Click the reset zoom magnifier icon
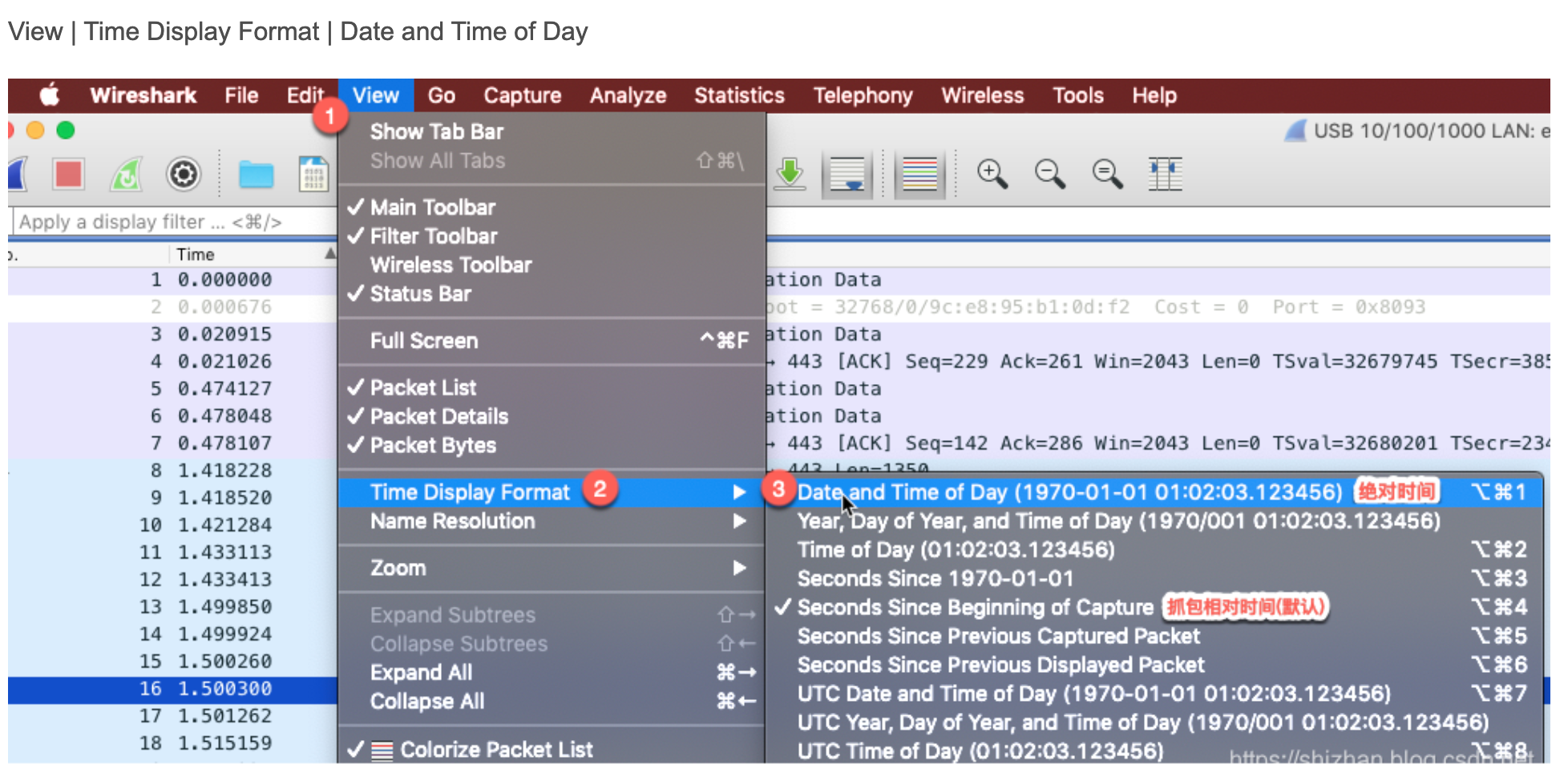The height and width of the screenshot is (781, 1568). click(x=1108, y=173)
